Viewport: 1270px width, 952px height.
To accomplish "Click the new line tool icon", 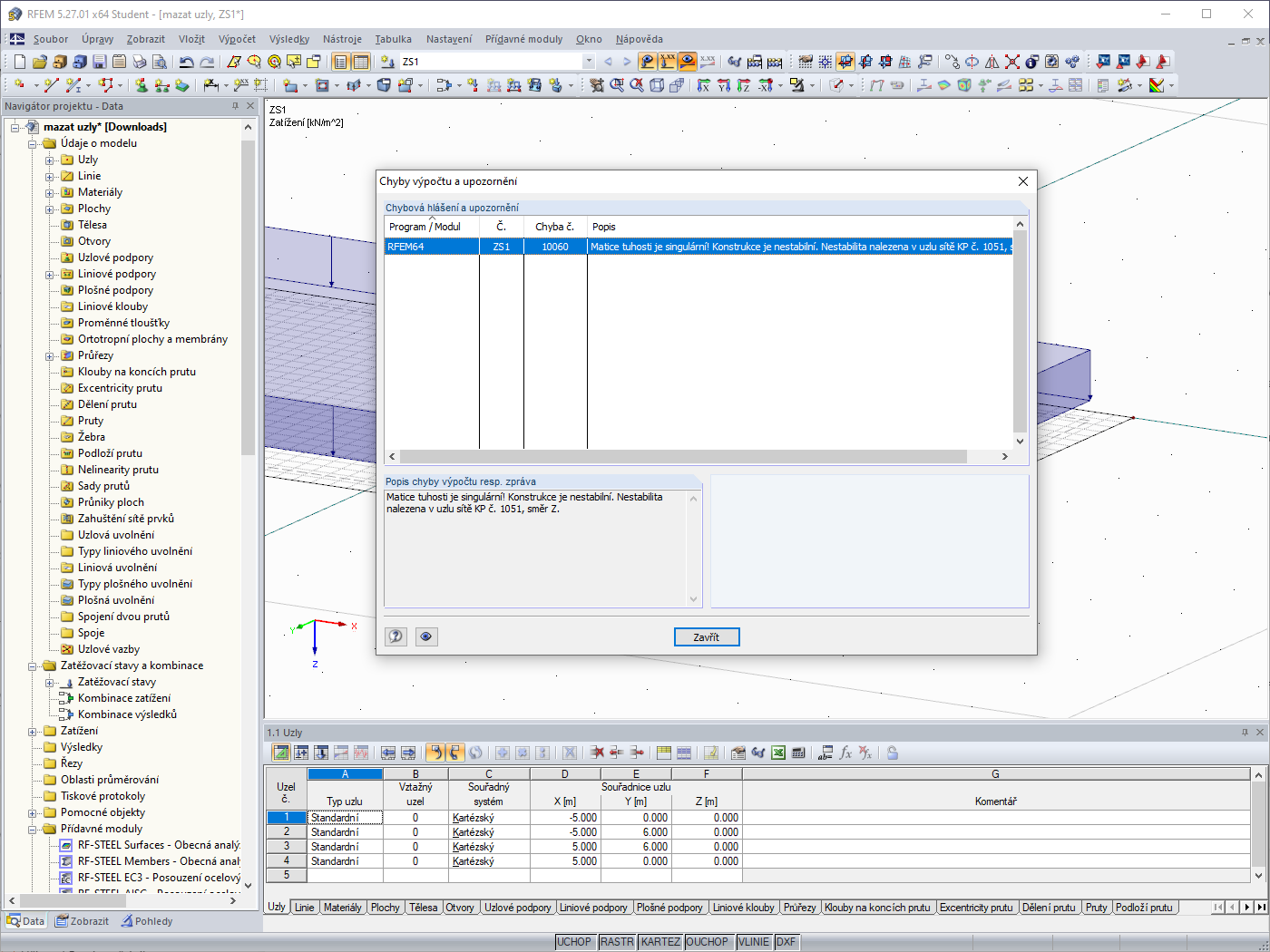I will (x=51, y=85).
